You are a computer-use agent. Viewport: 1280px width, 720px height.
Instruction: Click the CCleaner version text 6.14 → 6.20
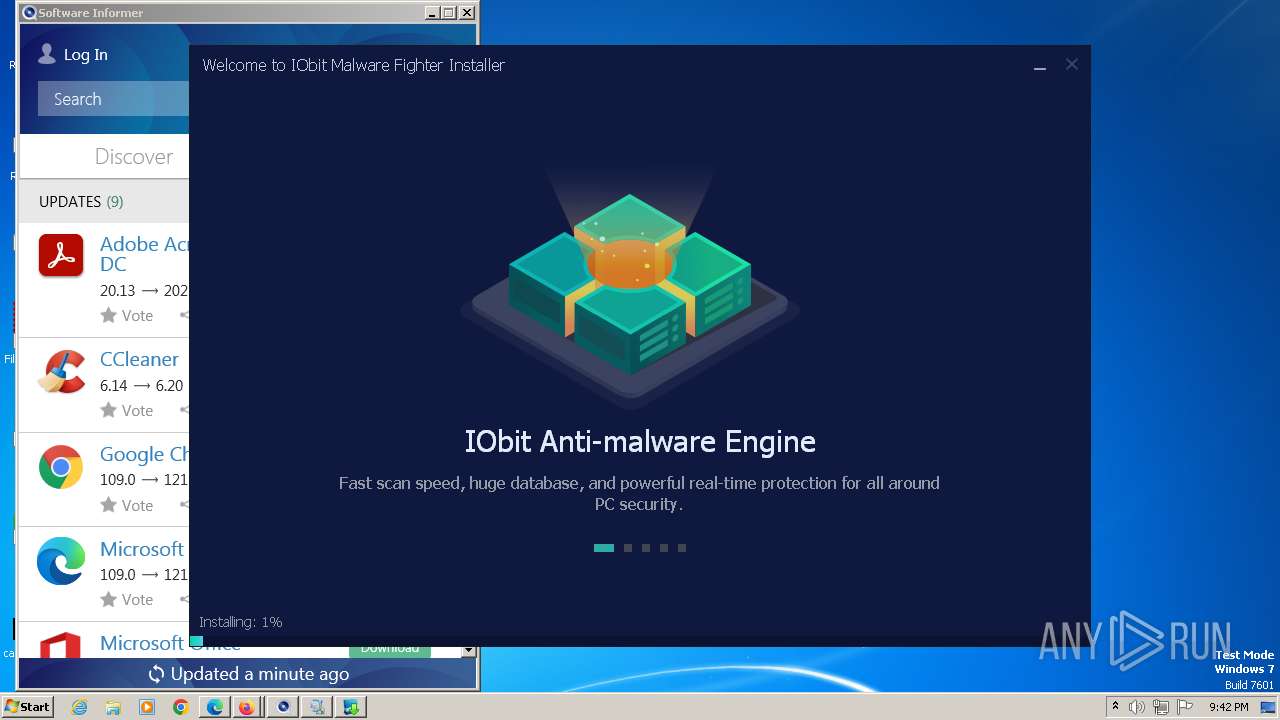(142, 385)
